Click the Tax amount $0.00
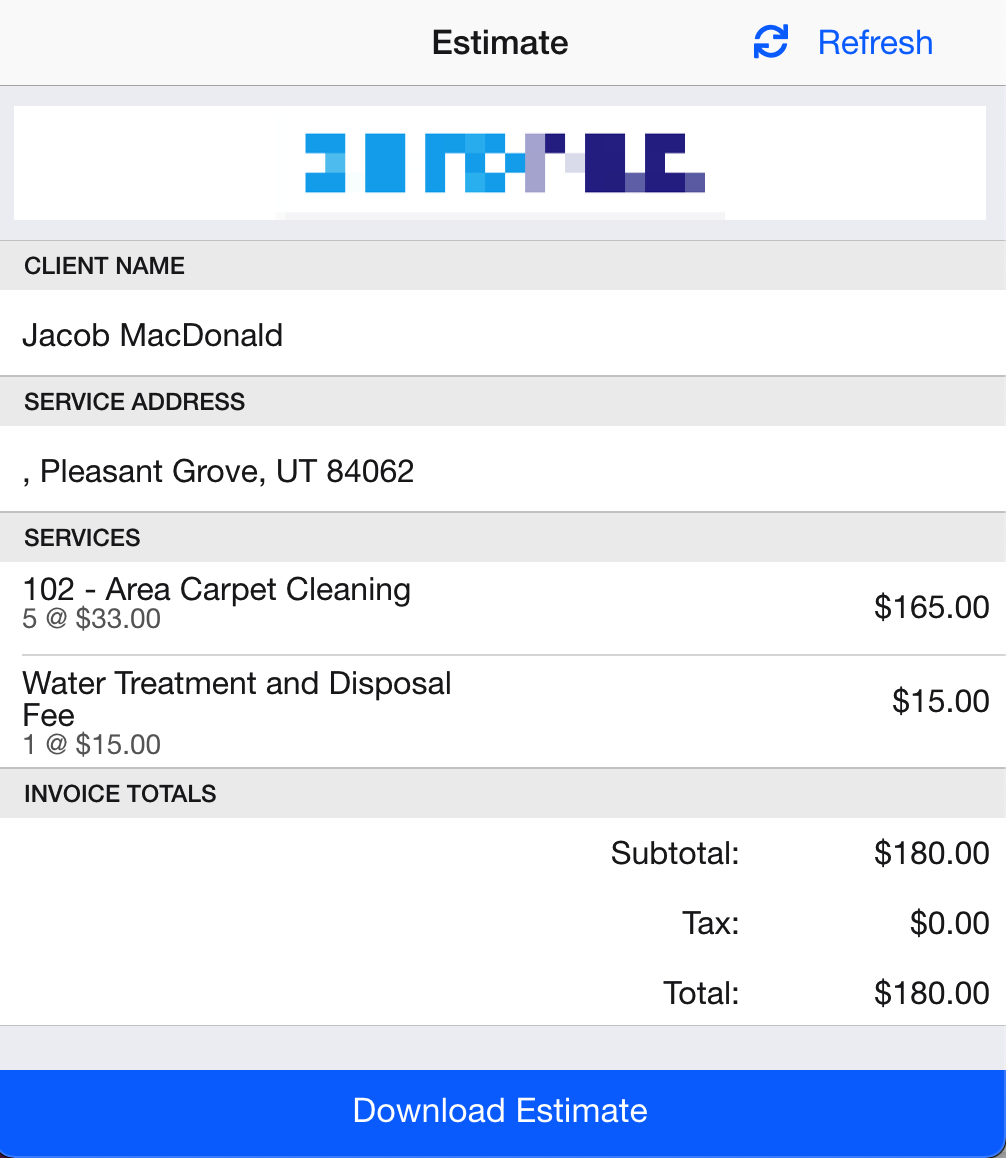Image resolution: width=1006 pixels, height=1158 pixels. (949, 923)
